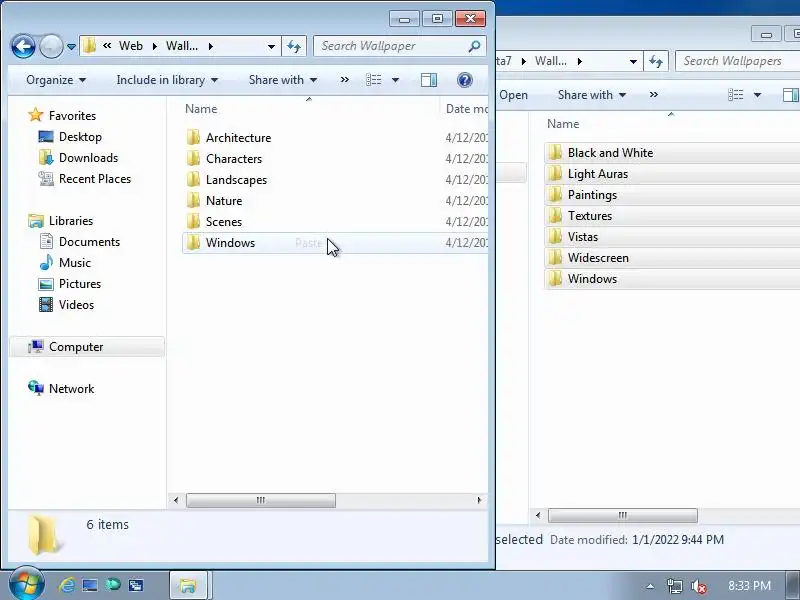Go back in the Wallpaper window
800x600 pixels.
[23, 46]
